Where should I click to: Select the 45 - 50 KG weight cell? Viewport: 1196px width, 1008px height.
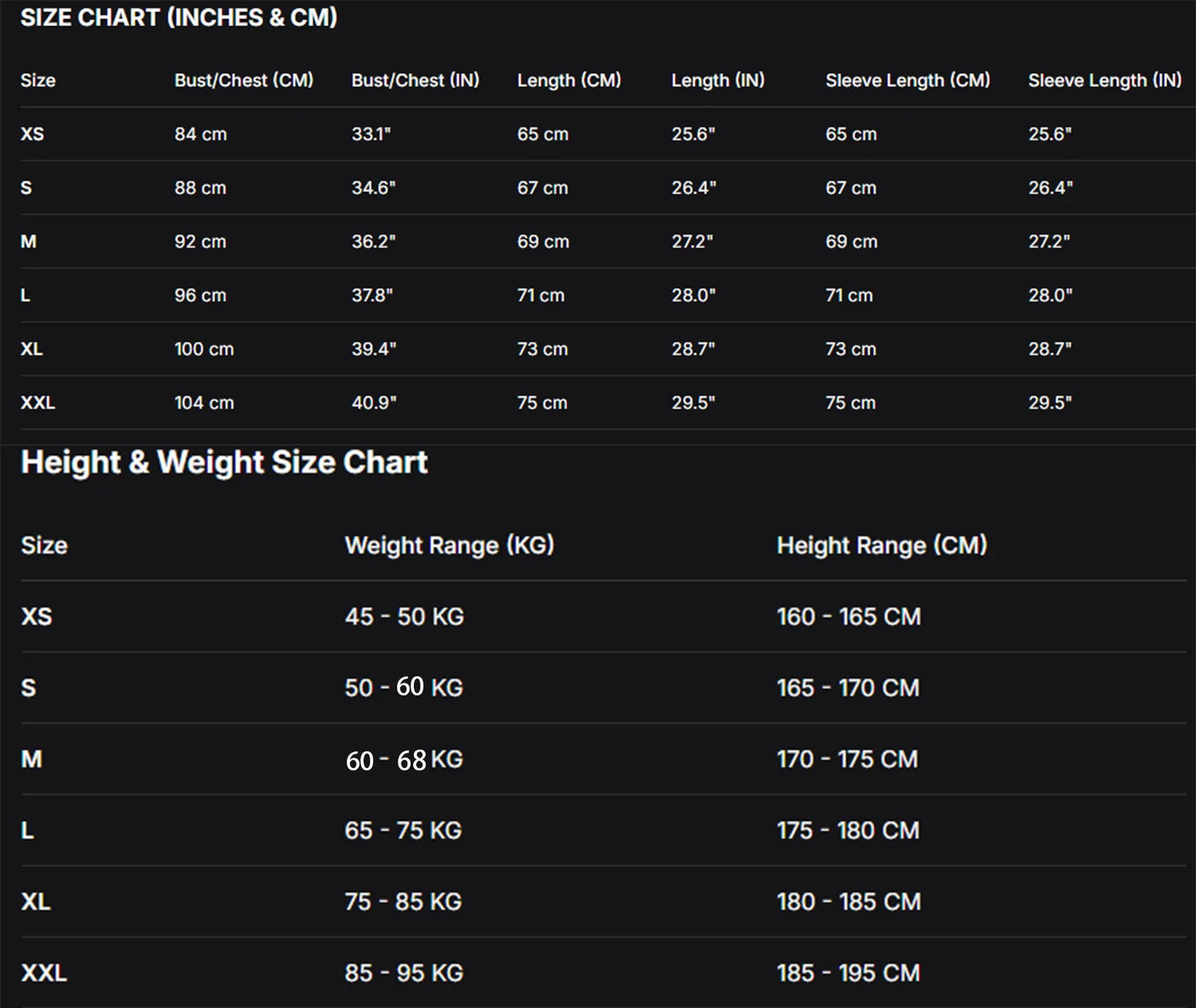click(x=405, y=617)
